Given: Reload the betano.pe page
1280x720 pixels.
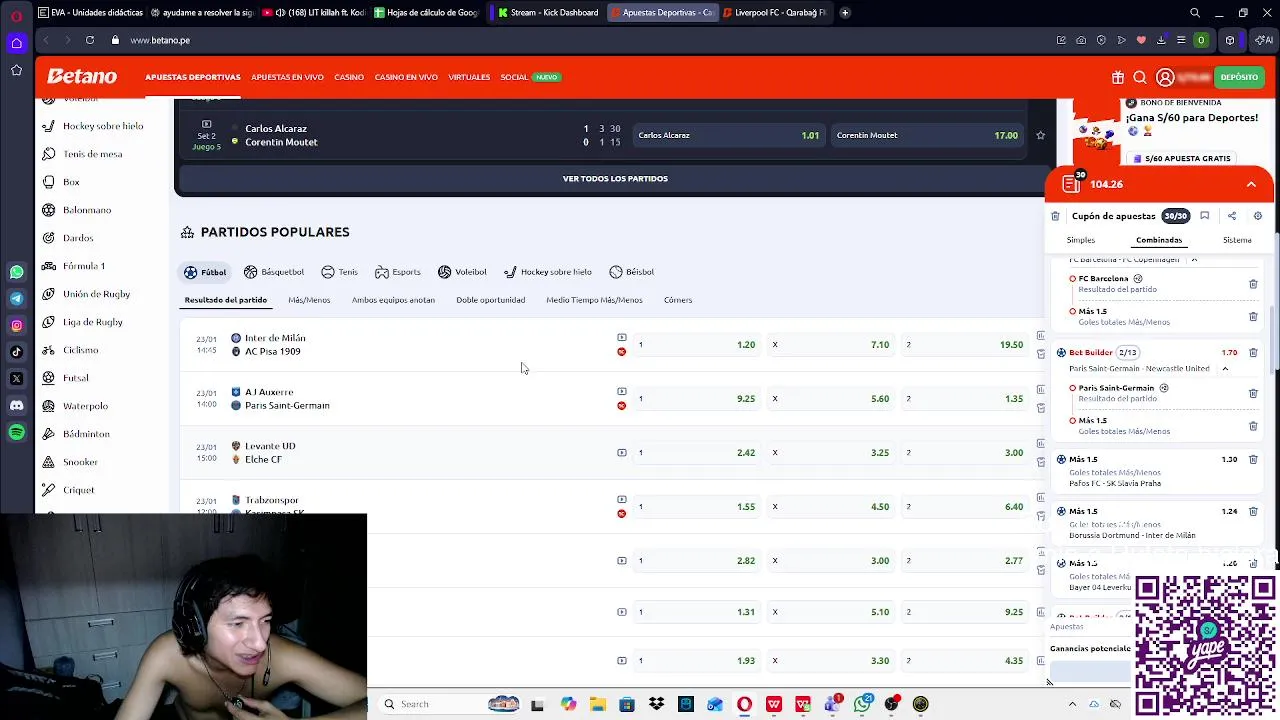Looking at the screenshot, I should pos(90,40).
